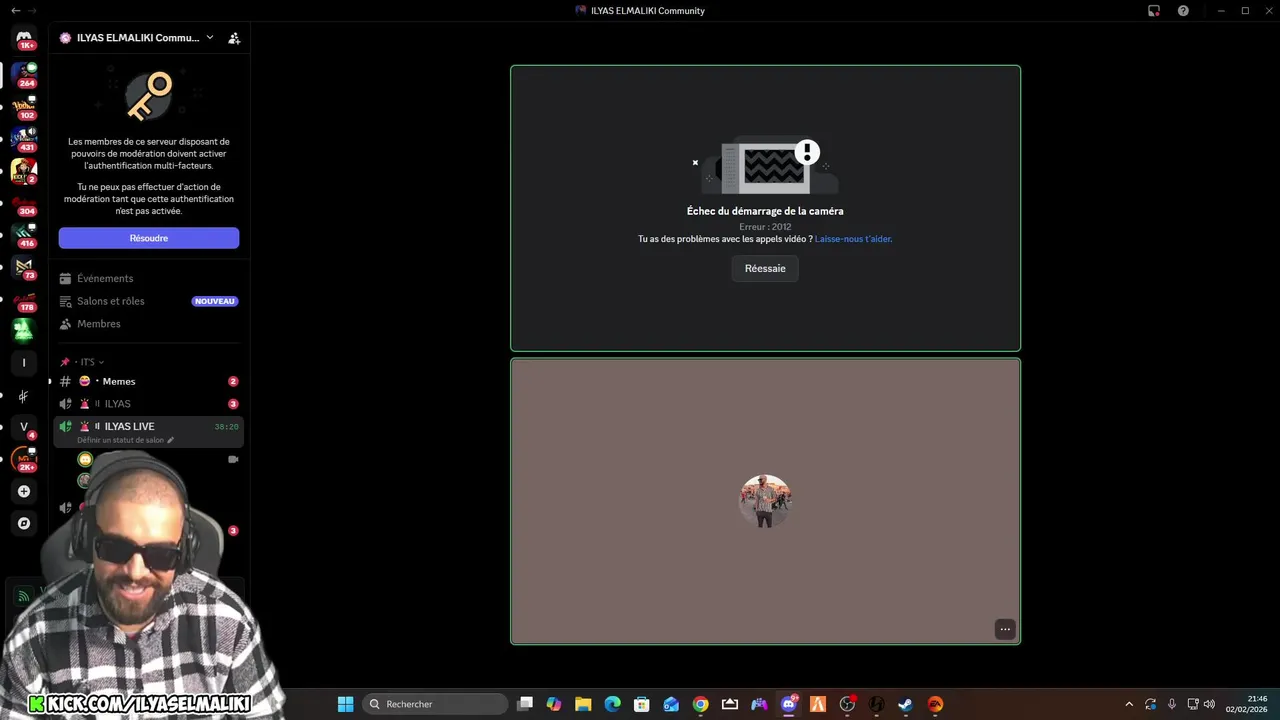This screenshot has height=720, width=1280.
Task: Open the server icon with 2K+ badge
Action: [x=24, y=459]
